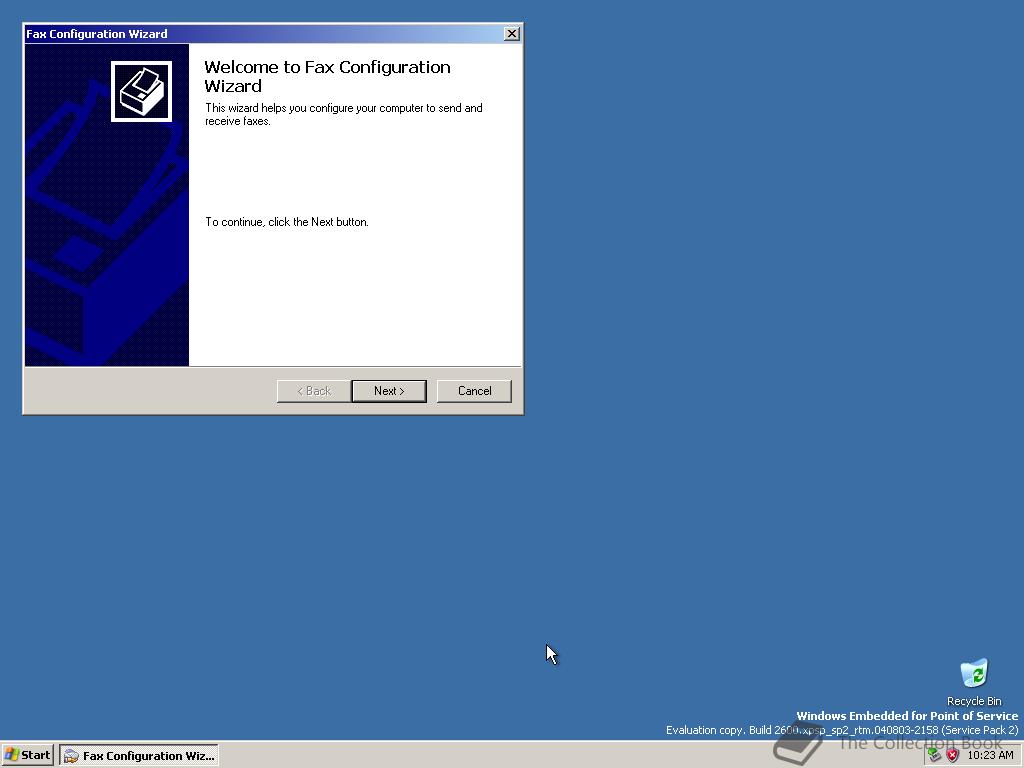Close the Fax Configuration Wizard window
Viewport: 1024px width, 768px height.
(x=512, y=34)
